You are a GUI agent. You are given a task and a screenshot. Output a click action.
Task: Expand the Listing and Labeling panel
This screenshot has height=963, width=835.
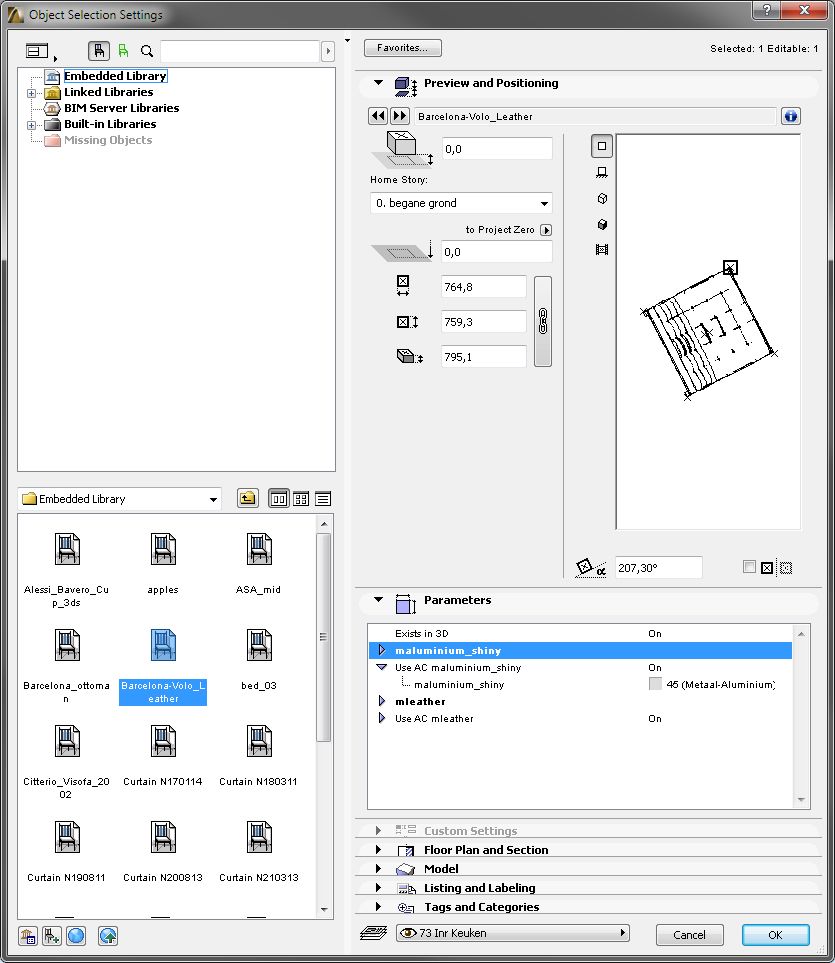[x=378, y=887]
